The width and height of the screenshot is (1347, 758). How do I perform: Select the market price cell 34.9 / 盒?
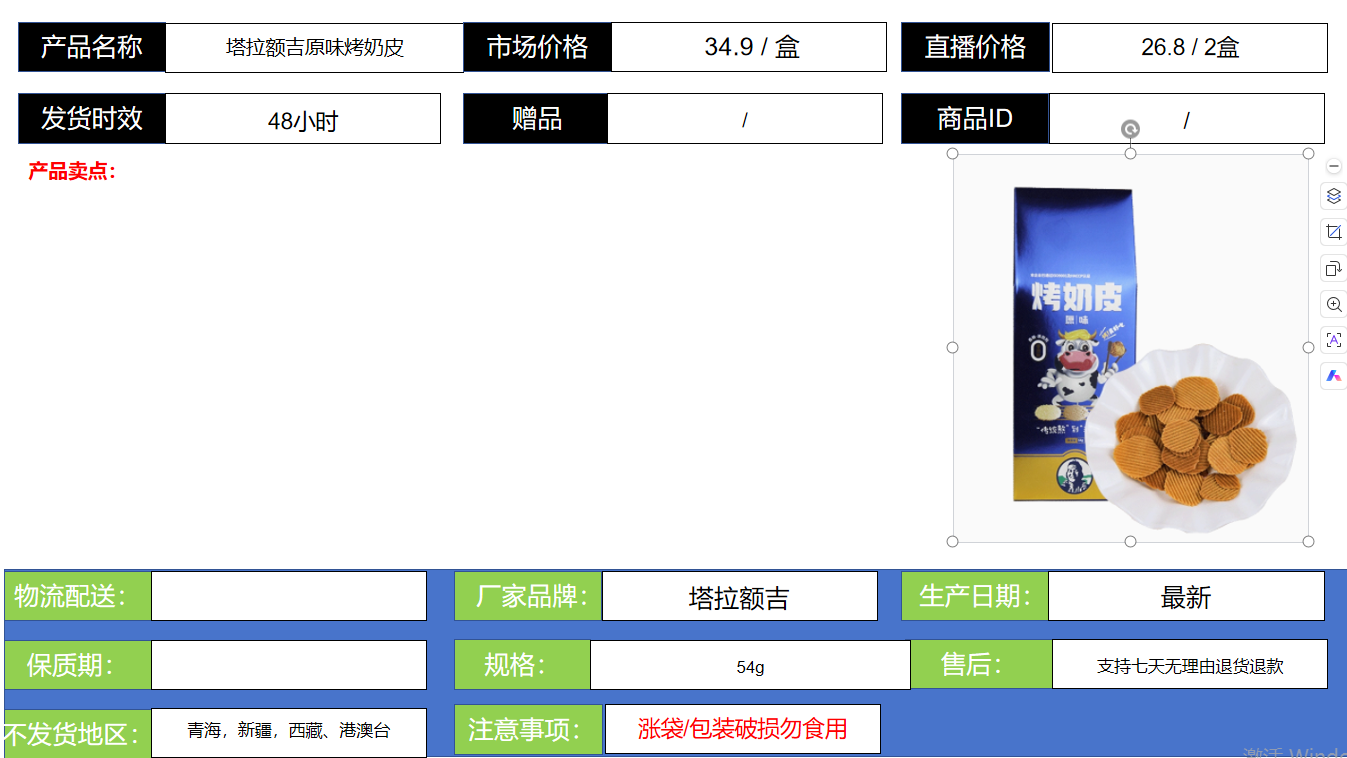(749, 47)
